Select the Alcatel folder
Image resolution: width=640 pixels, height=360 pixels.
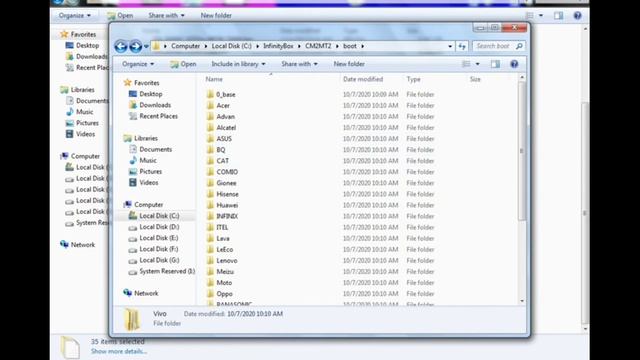(221, 127)
